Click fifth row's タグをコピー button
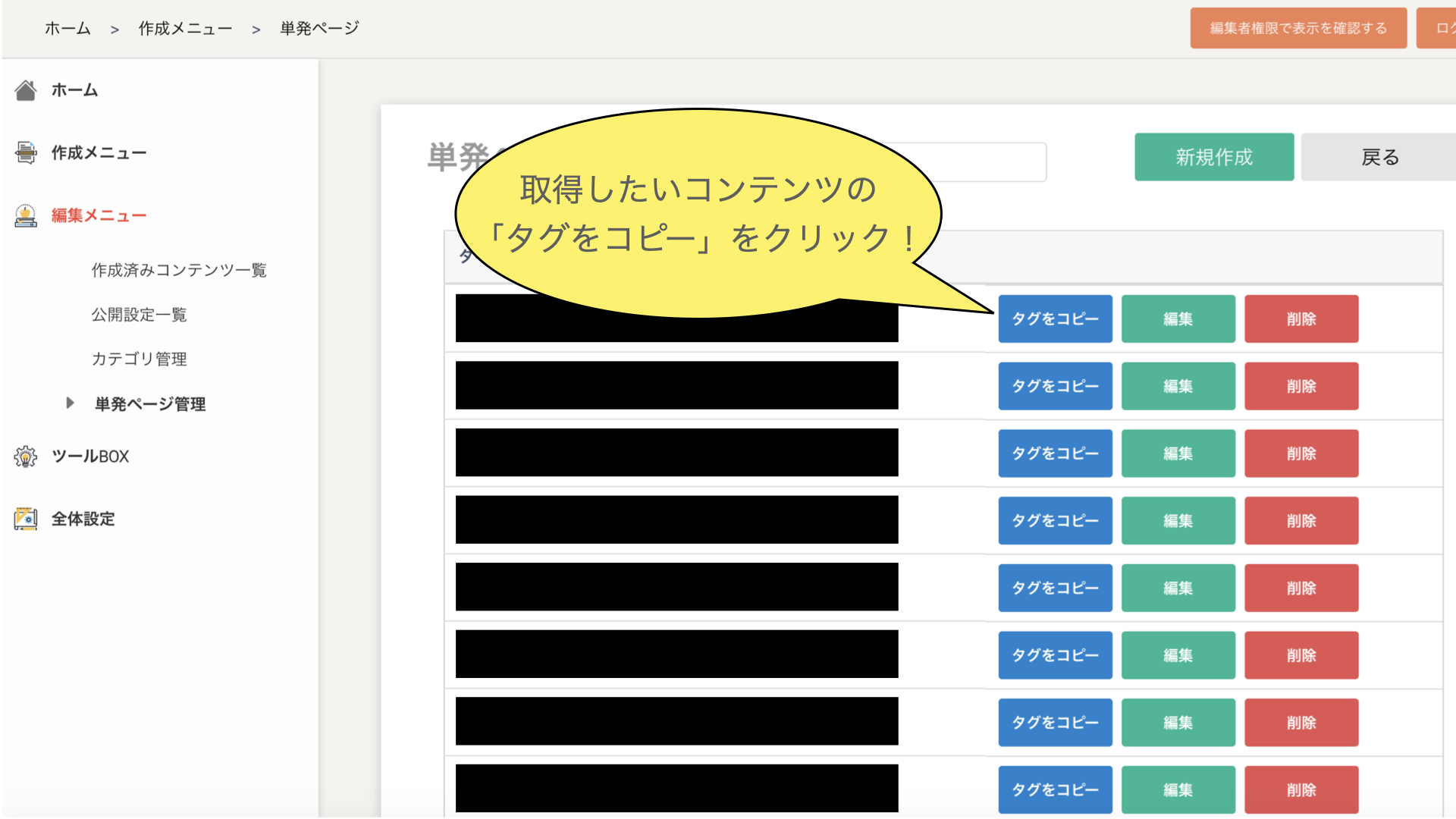1456x819 pixels. [1054, 588]
